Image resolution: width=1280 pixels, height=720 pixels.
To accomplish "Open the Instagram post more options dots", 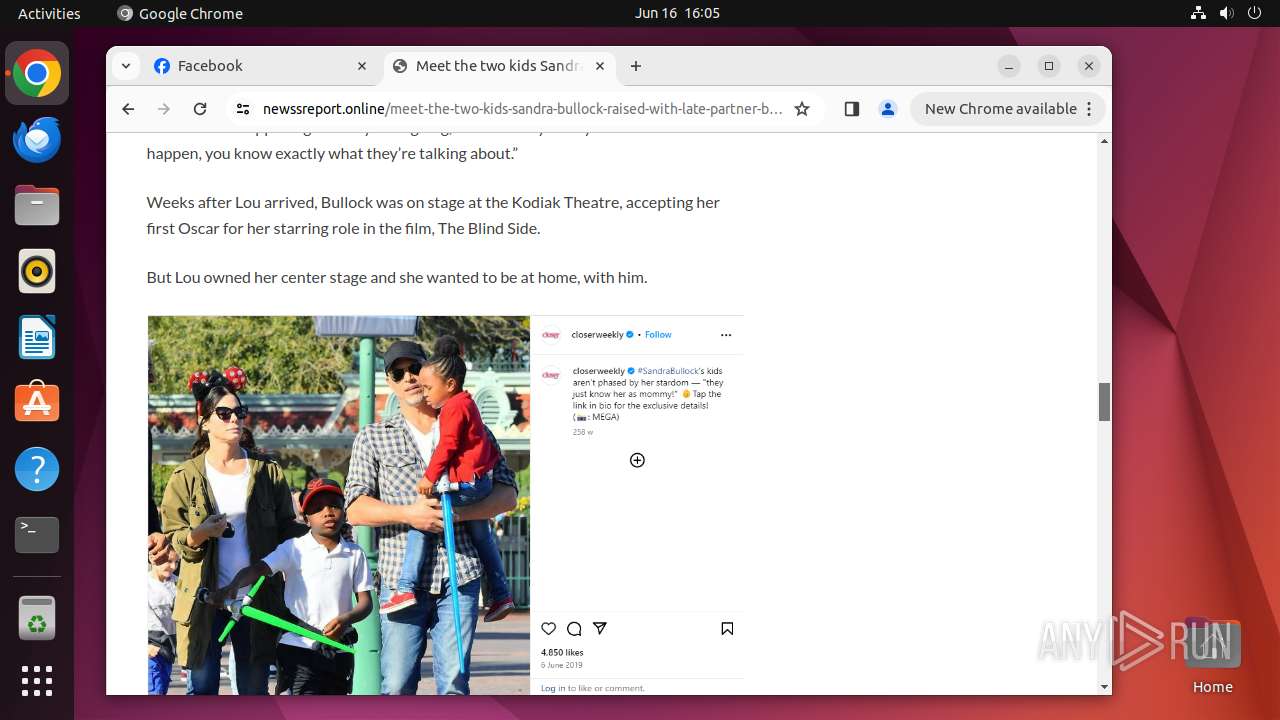I will (x=726, y=335).
